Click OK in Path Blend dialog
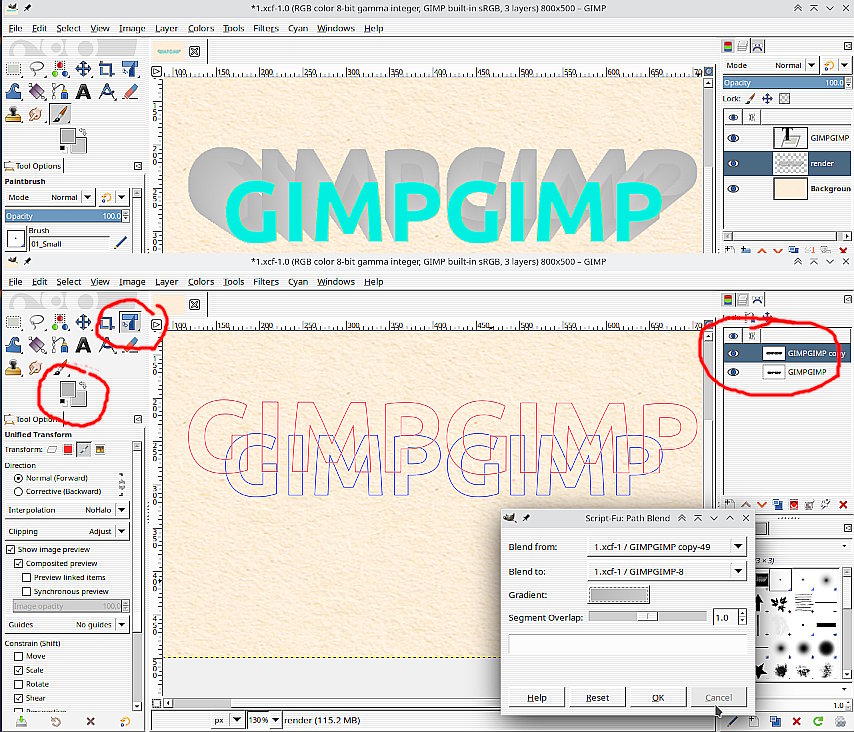 pos(658,698)
